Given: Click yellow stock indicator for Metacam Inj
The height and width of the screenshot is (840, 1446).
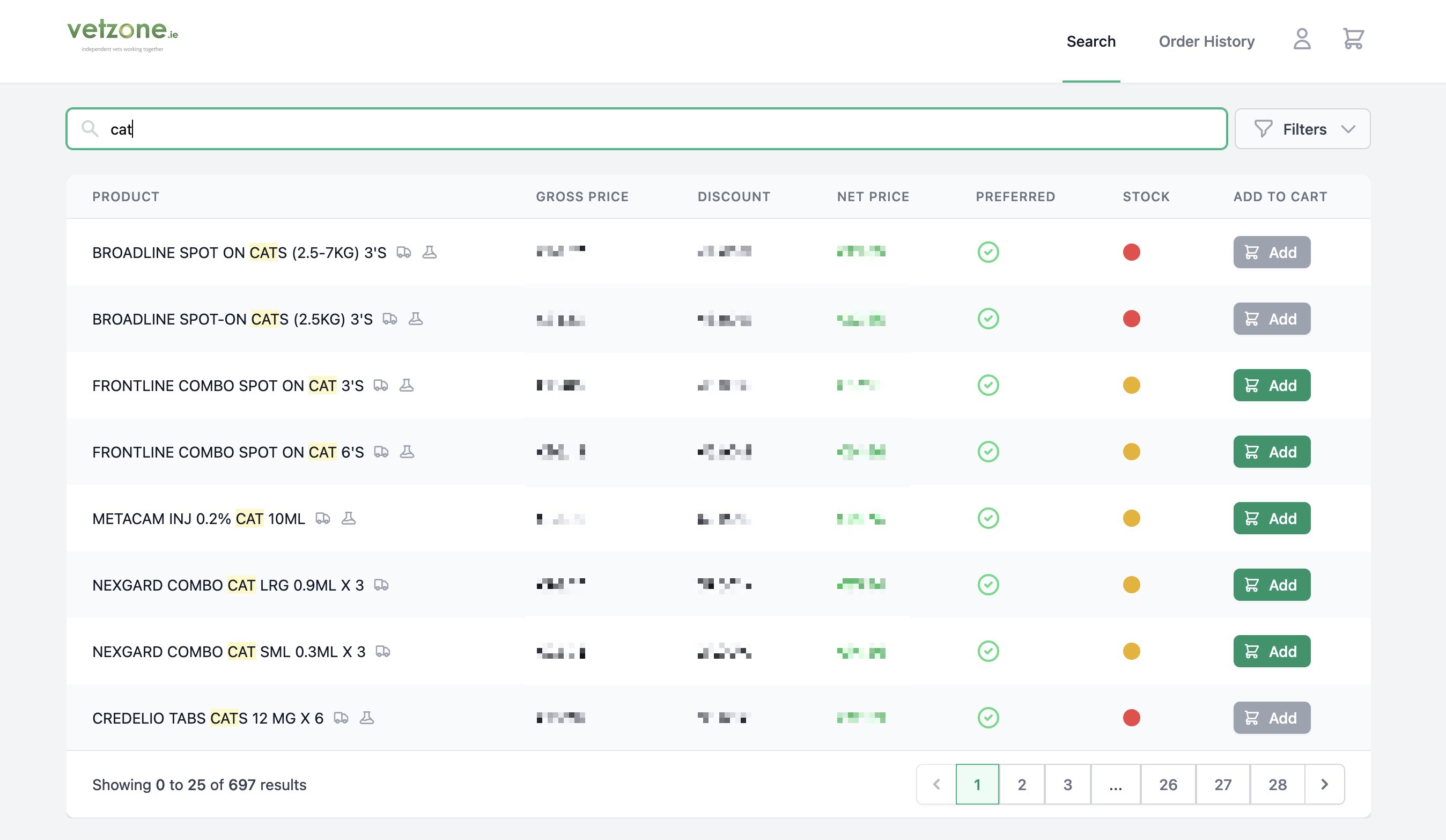Looking at the screenshot, I should pyautogui.click(x=1131, y=519).
